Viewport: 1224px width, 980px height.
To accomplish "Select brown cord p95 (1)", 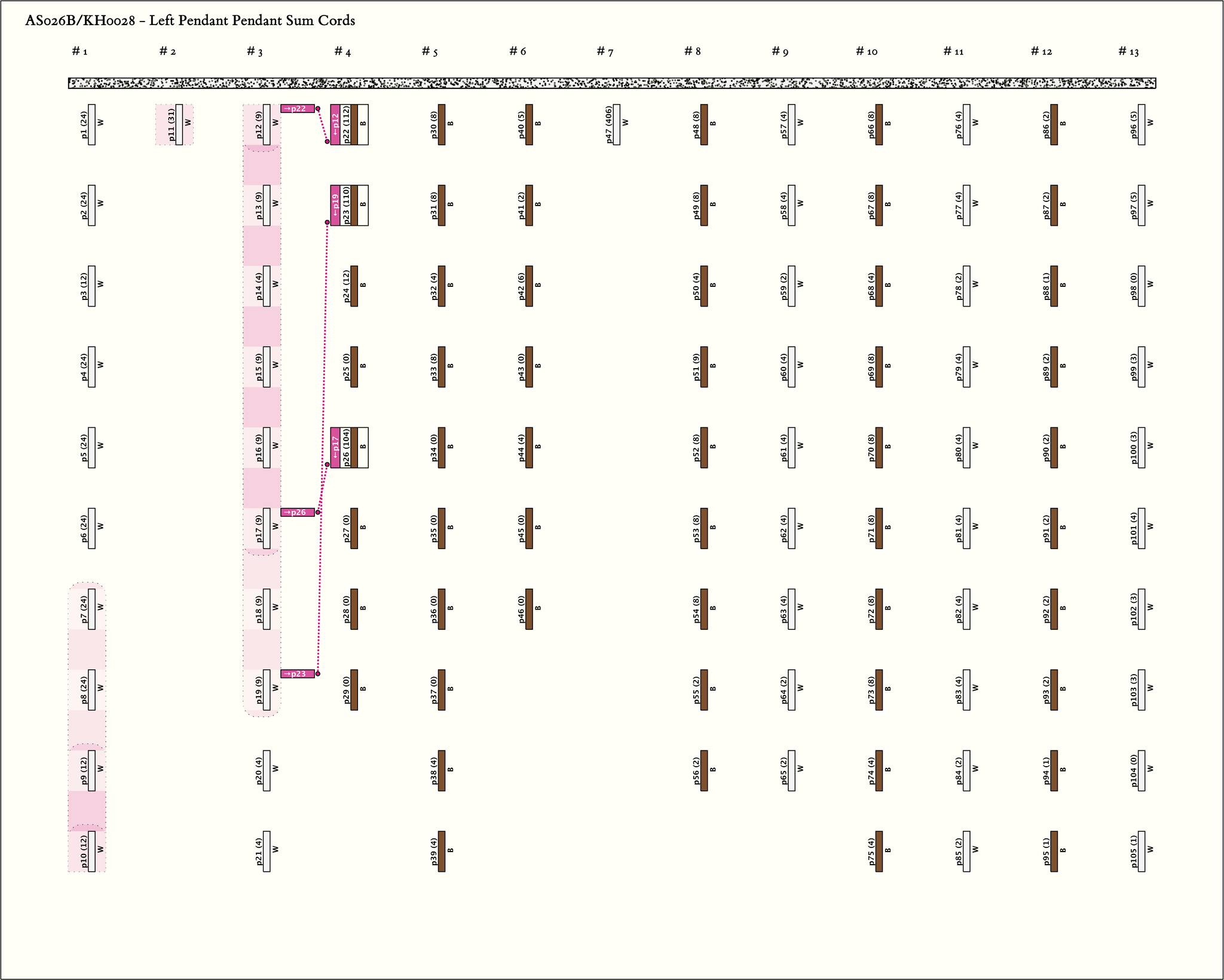I will [x=1054, y=851].
